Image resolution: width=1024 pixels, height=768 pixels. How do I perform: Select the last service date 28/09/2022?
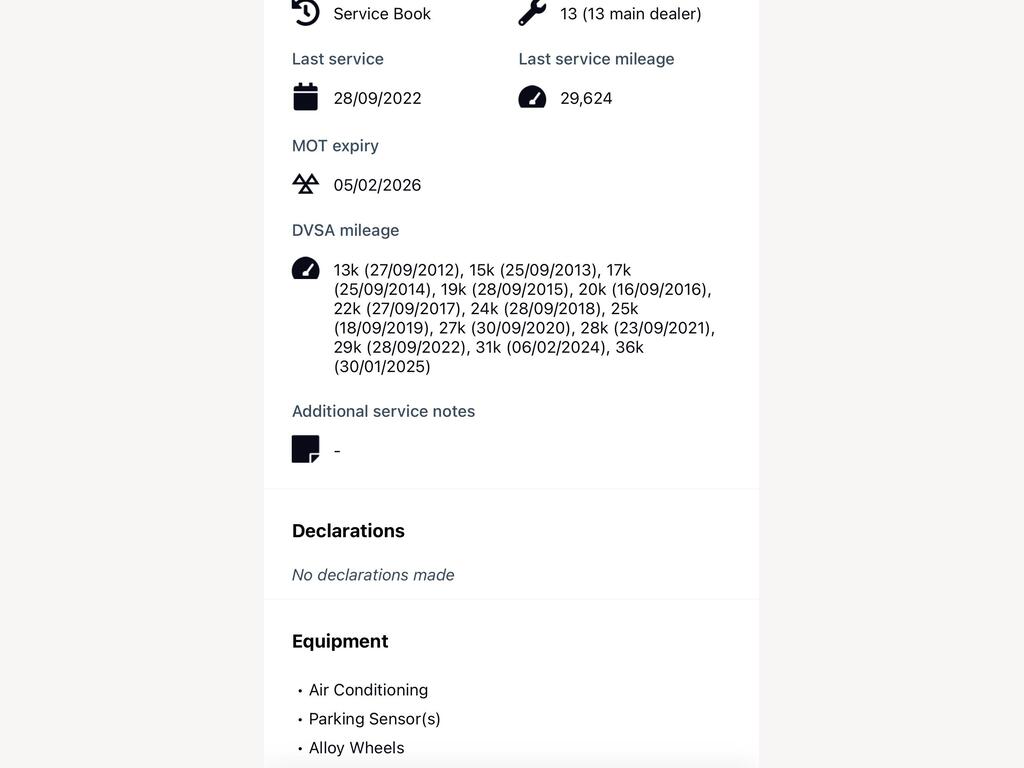click(x=377, y=99)
